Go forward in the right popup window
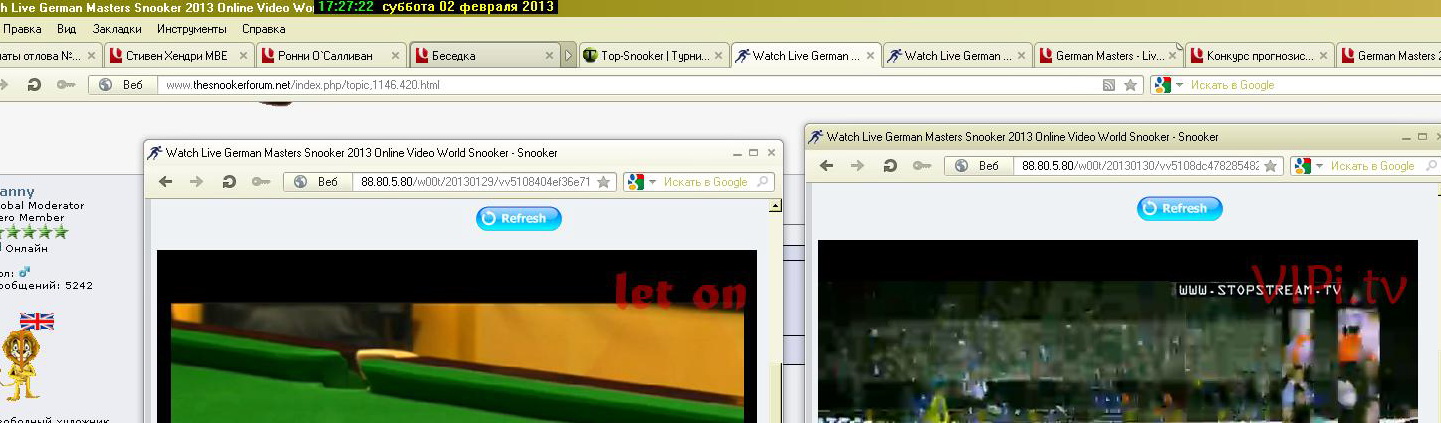This screenshot has height=423, width=1441. [857, 166]
